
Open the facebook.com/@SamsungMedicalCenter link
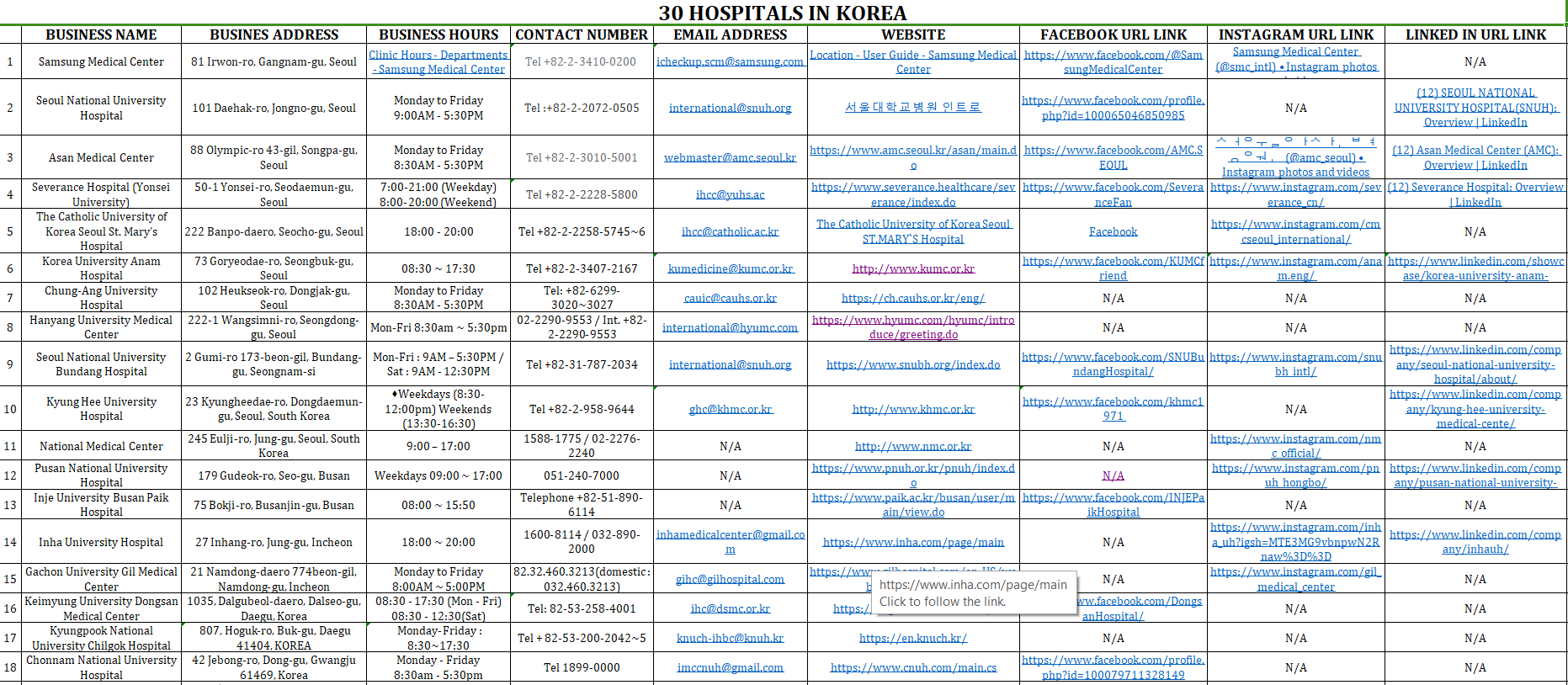(1114, 61)
